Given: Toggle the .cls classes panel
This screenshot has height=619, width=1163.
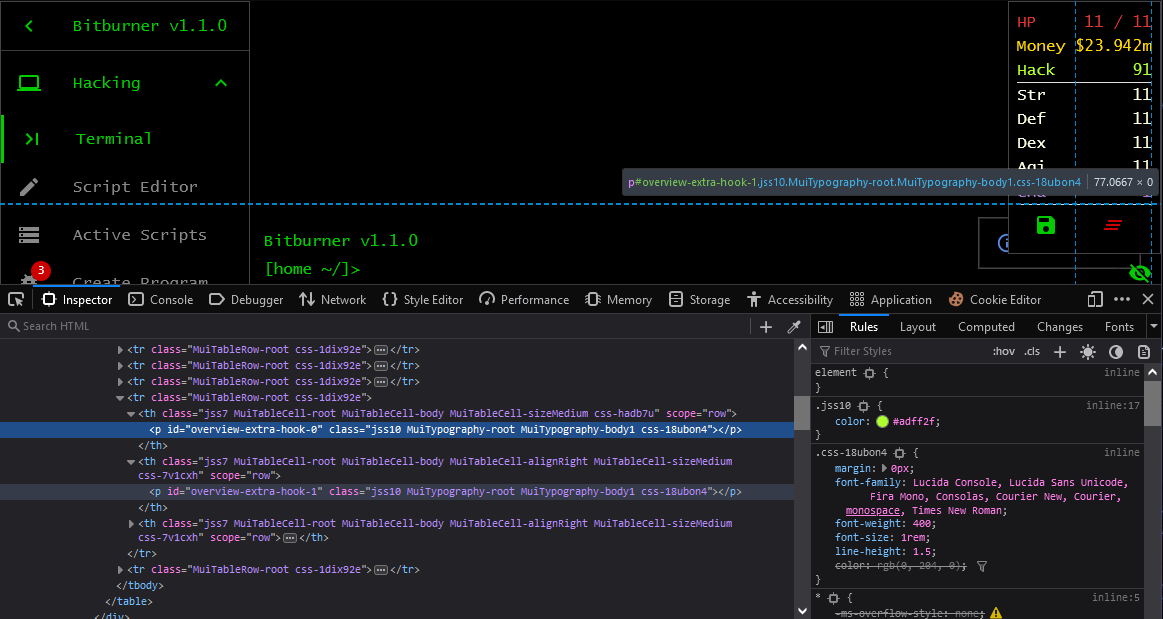Looking at the screenshot, I should click(1032, 351).
